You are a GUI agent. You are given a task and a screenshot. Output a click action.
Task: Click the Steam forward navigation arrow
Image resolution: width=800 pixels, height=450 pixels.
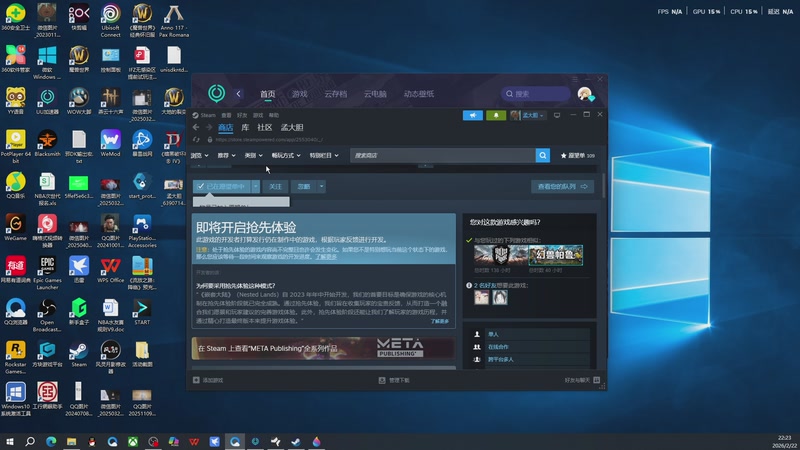click(x=209, y=127)
